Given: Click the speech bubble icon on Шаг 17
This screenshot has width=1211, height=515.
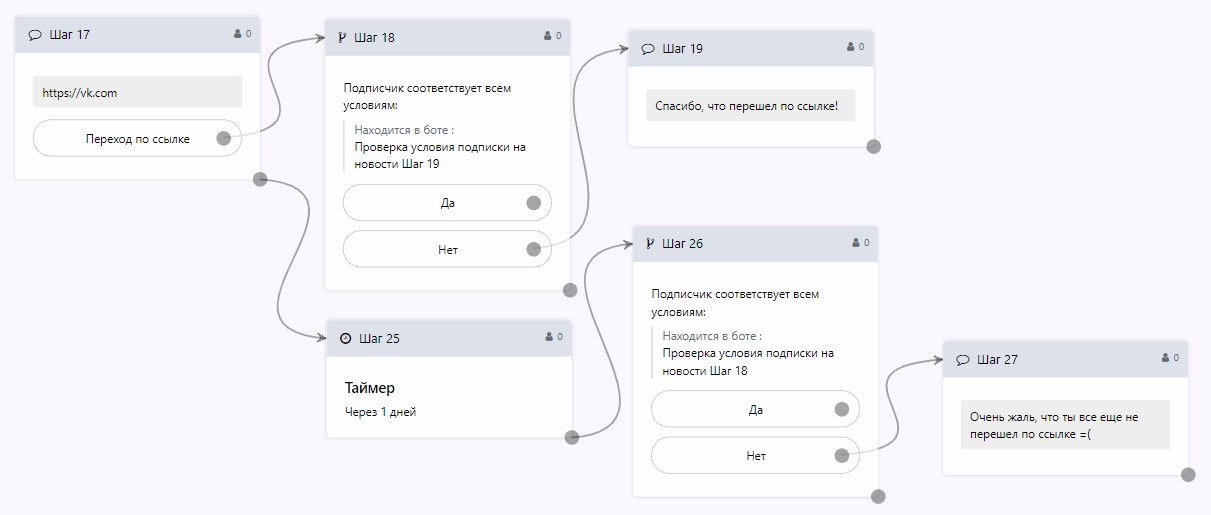Looking at the screenshot, I should point(35,35).
